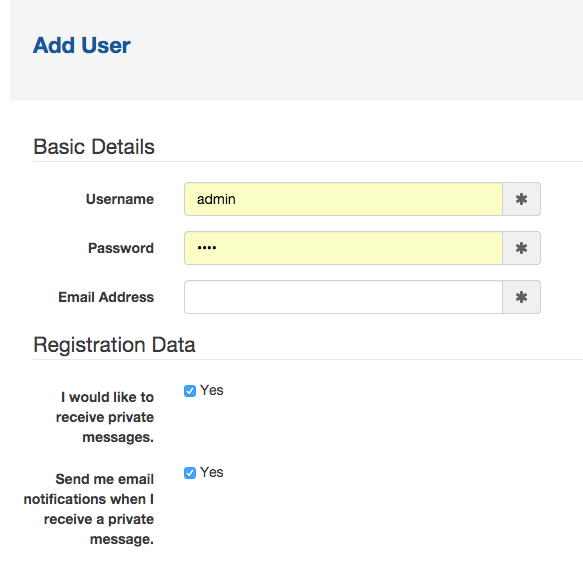Focus the Password field with masked dots
583x567 pixels.
(x=343, y=248)
